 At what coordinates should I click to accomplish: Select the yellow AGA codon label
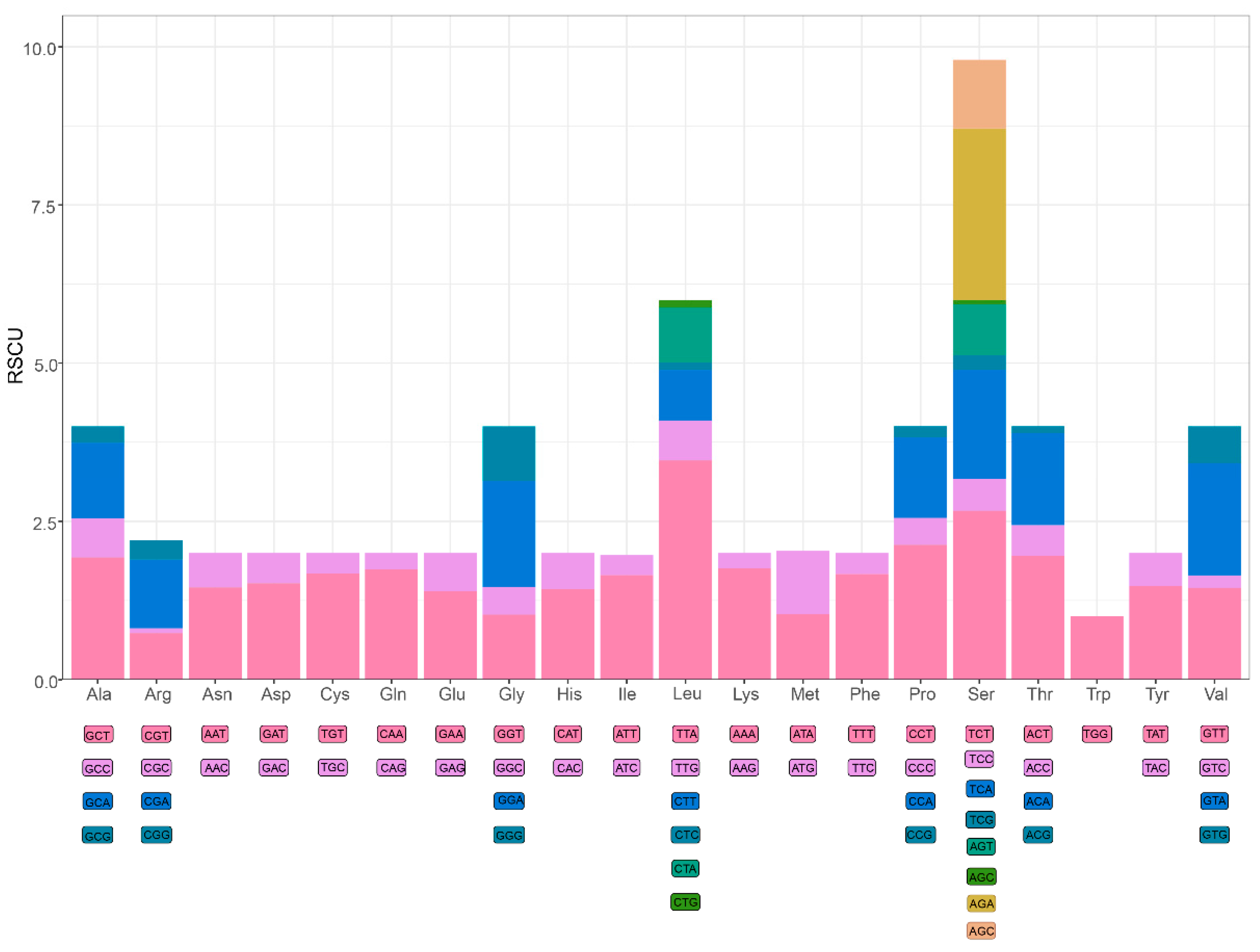[981, 903]
